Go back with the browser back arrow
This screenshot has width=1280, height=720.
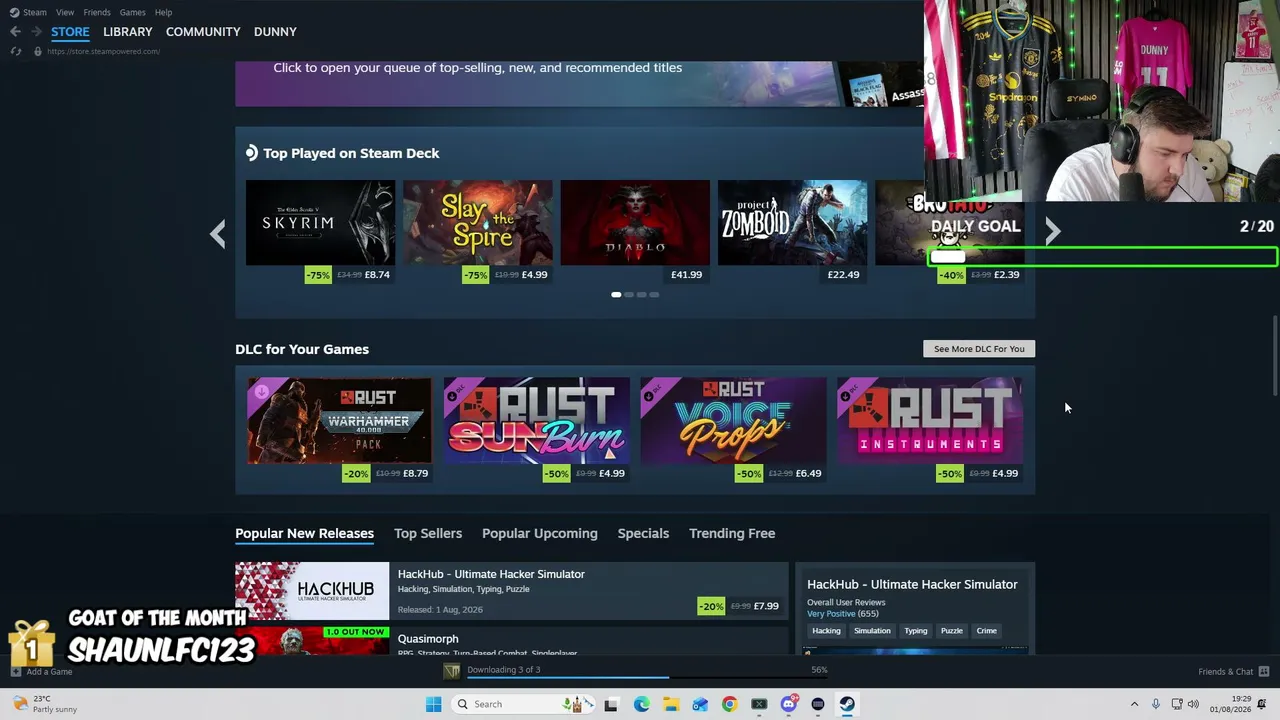[x=15, y=32]
